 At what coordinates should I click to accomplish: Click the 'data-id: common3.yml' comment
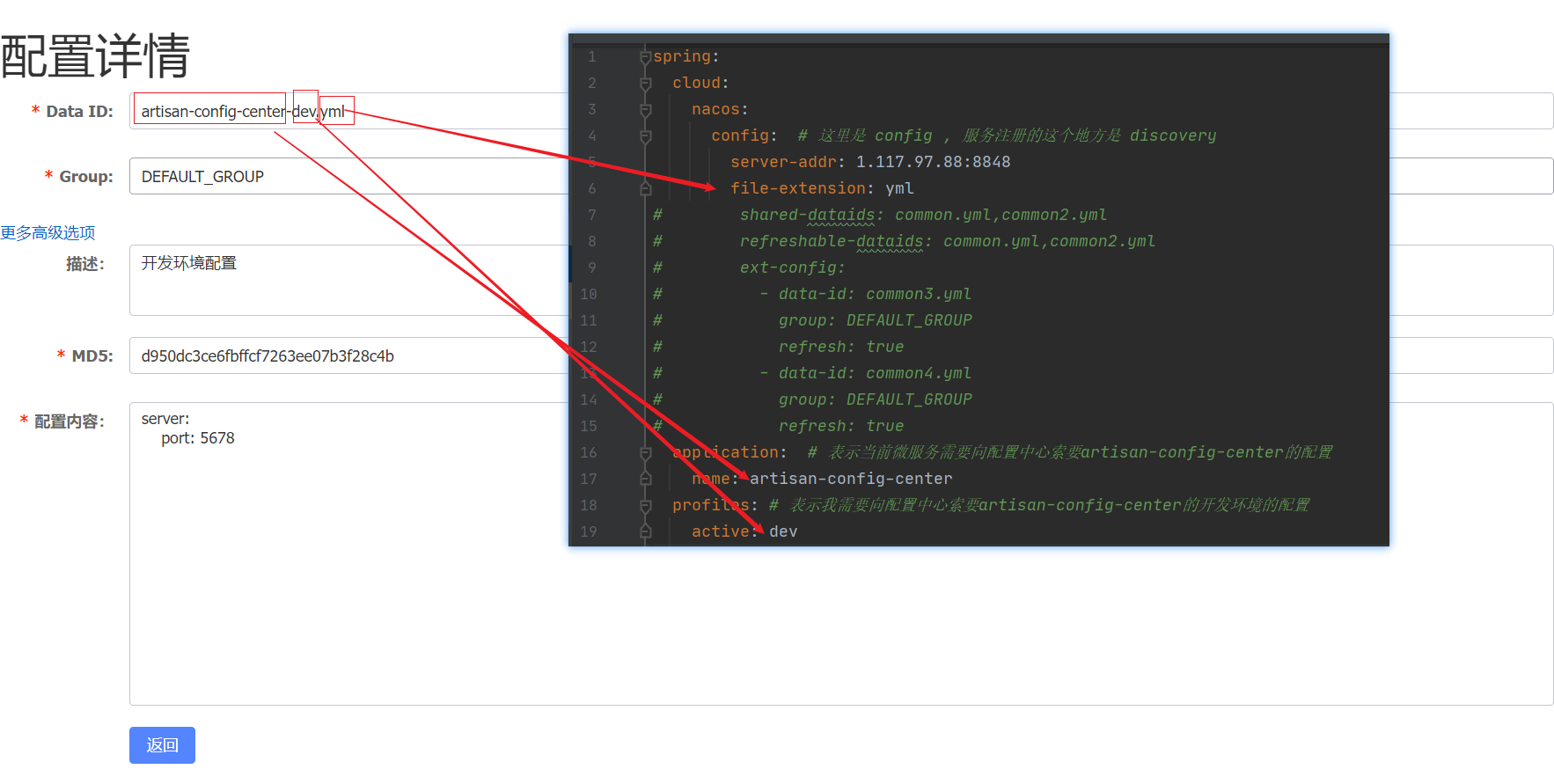coord(875,294)
